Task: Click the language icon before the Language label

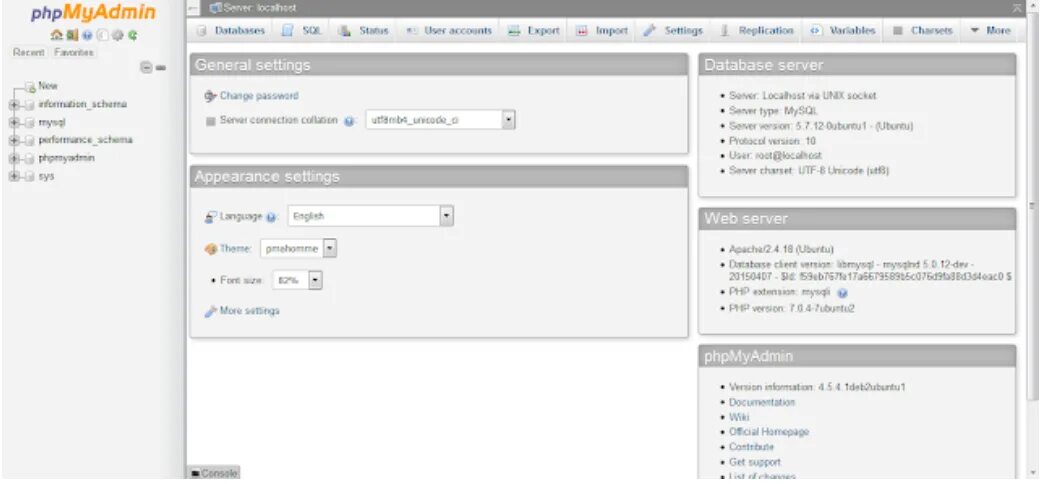Action: 210,217
